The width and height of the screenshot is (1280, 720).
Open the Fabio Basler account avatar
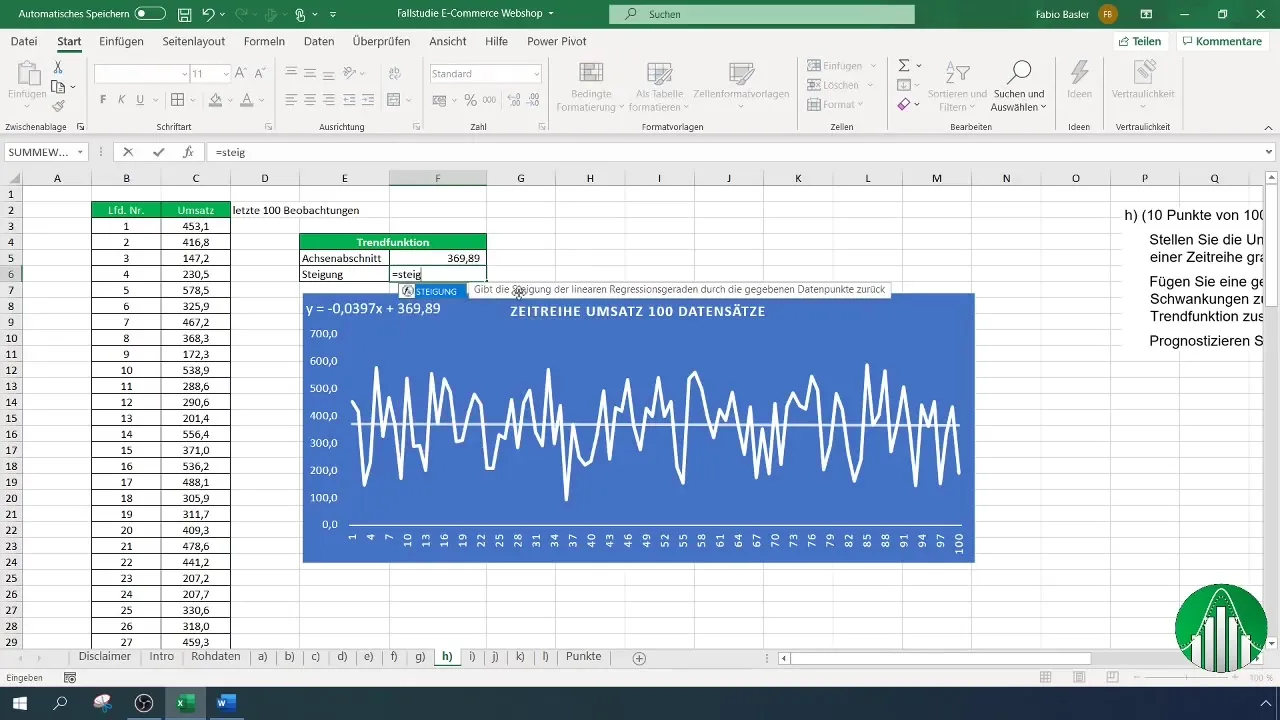click(x=1108, y=15)
